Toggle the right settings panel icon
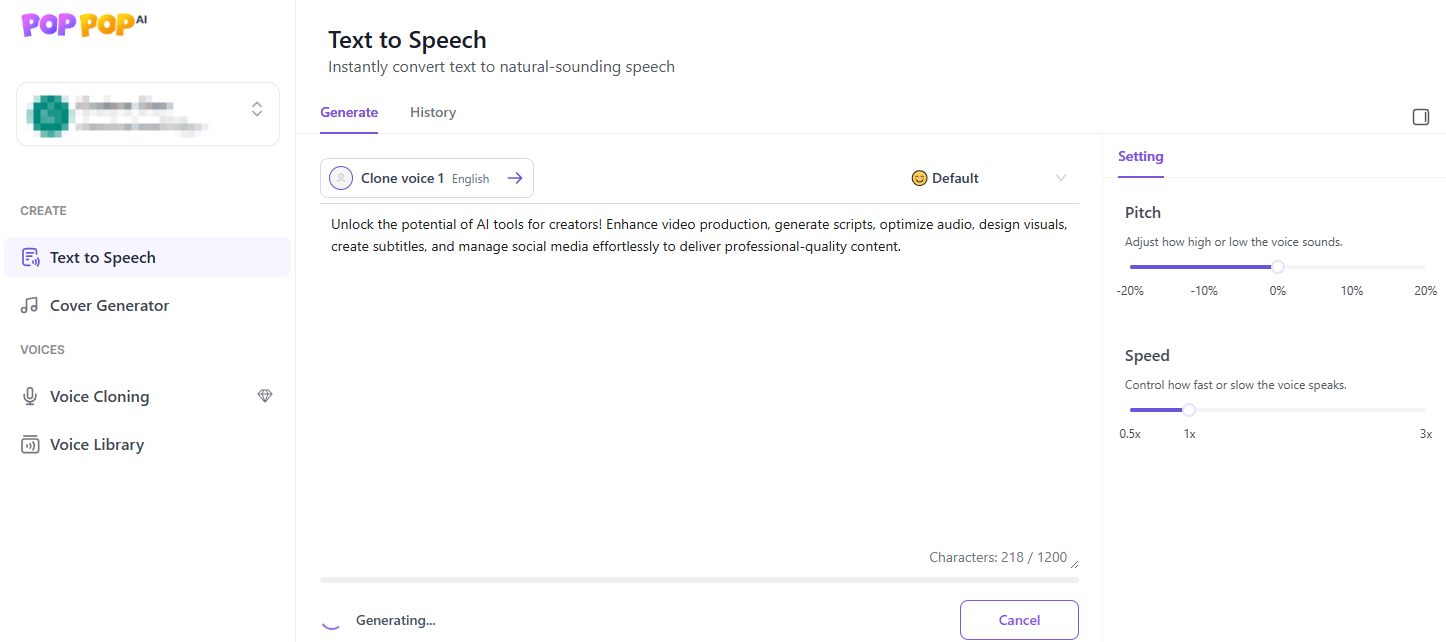 coord(1420,117)
